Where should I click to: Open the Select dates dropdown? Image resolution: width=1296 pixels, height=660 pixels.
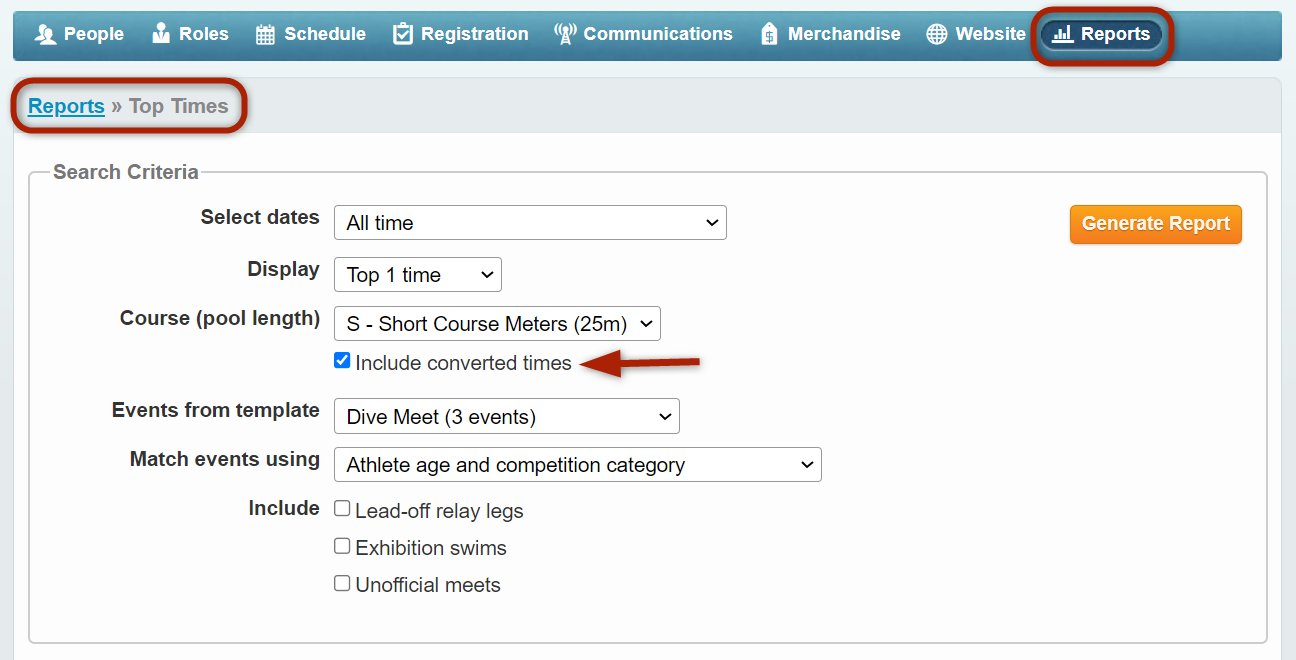coord(530,223)
